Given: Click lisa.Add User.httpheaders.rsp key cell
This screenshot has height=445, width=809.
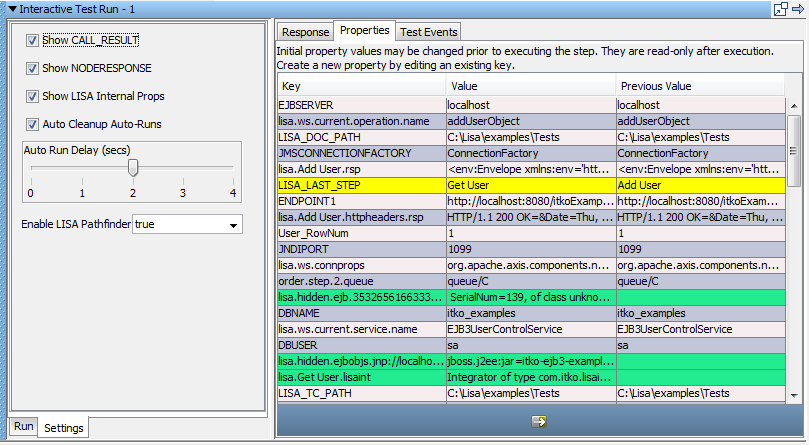Looking at the screenshot, I should click(362, 217).
